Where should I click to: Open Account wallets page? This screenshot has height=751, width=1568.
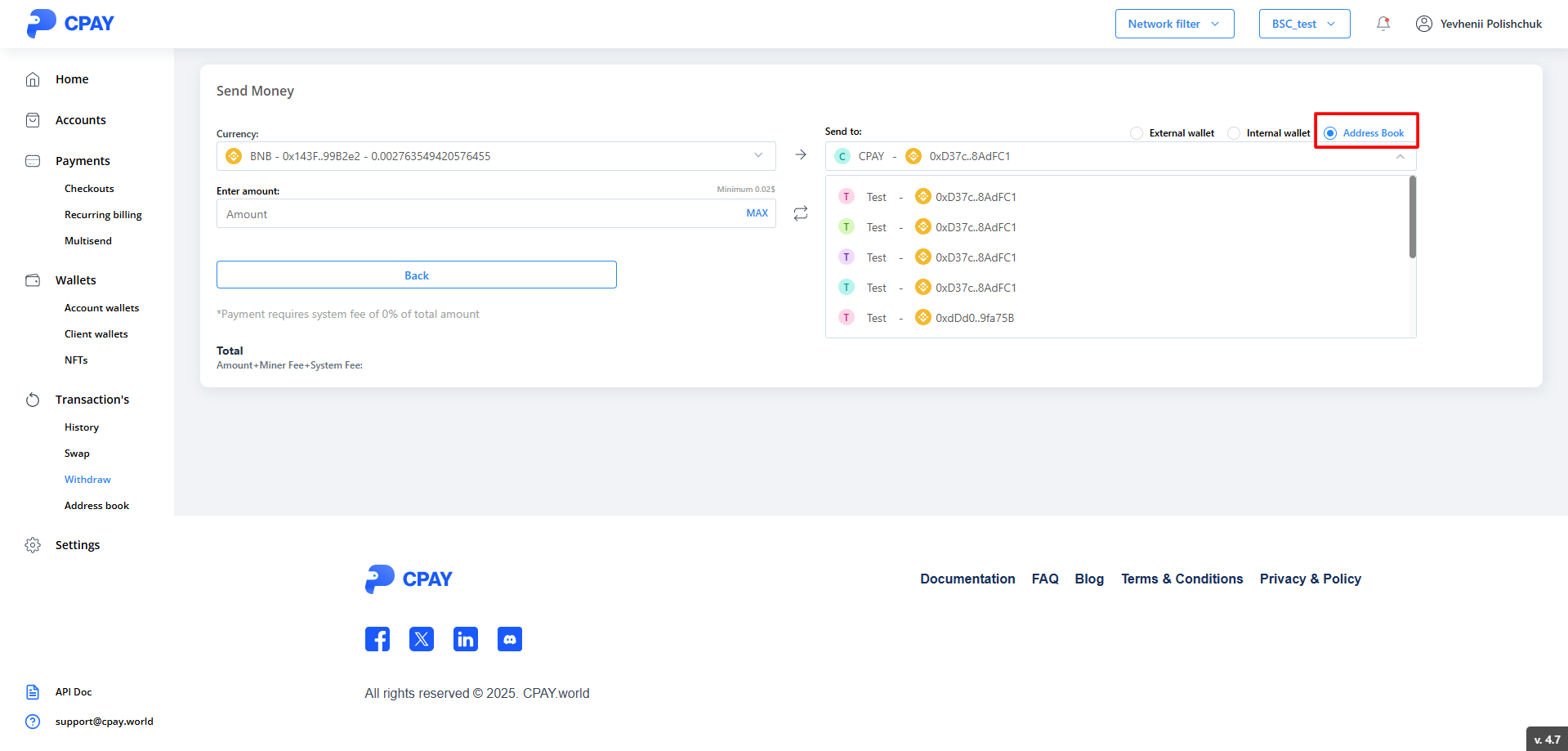click(101, 308)
